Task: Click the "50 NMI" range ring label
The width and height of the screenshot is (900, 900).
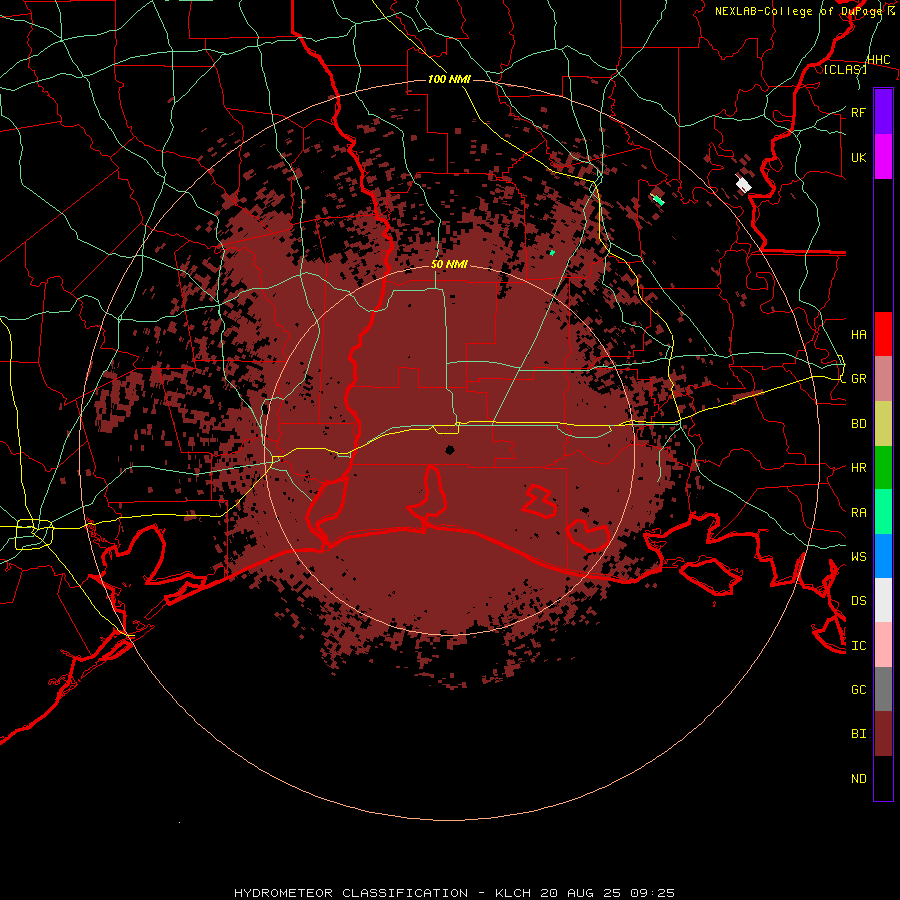Action: coord(449,264)
